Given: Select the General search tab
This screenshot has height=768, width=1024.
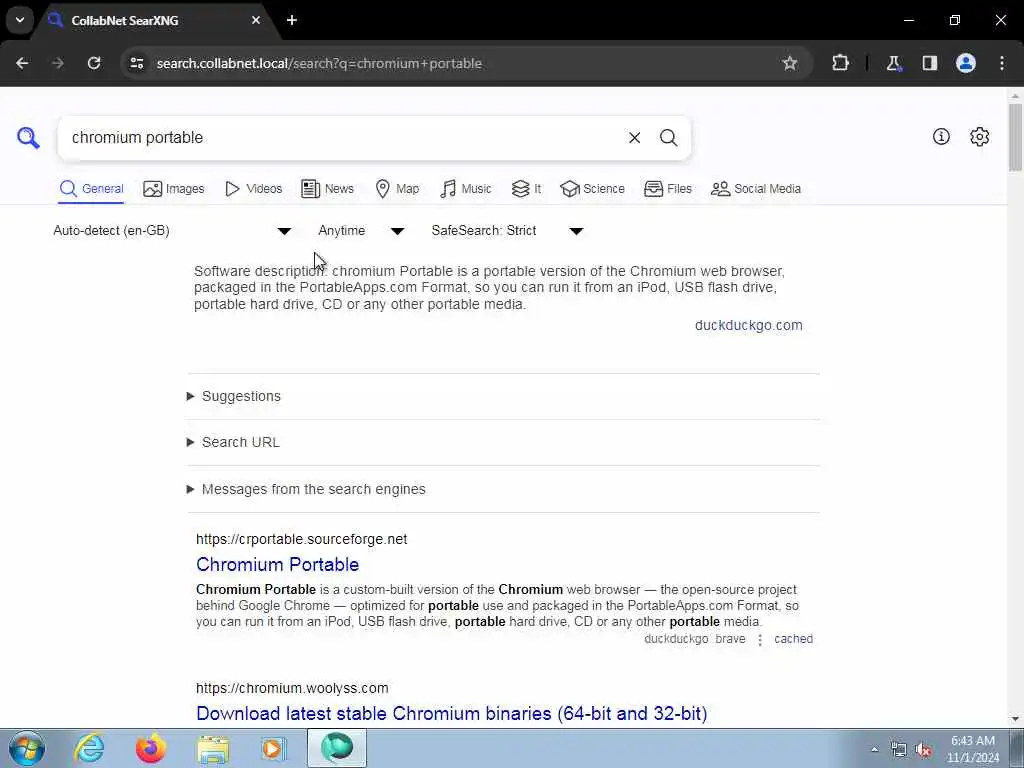Looking at the screenshot, I should coord(91,189).
